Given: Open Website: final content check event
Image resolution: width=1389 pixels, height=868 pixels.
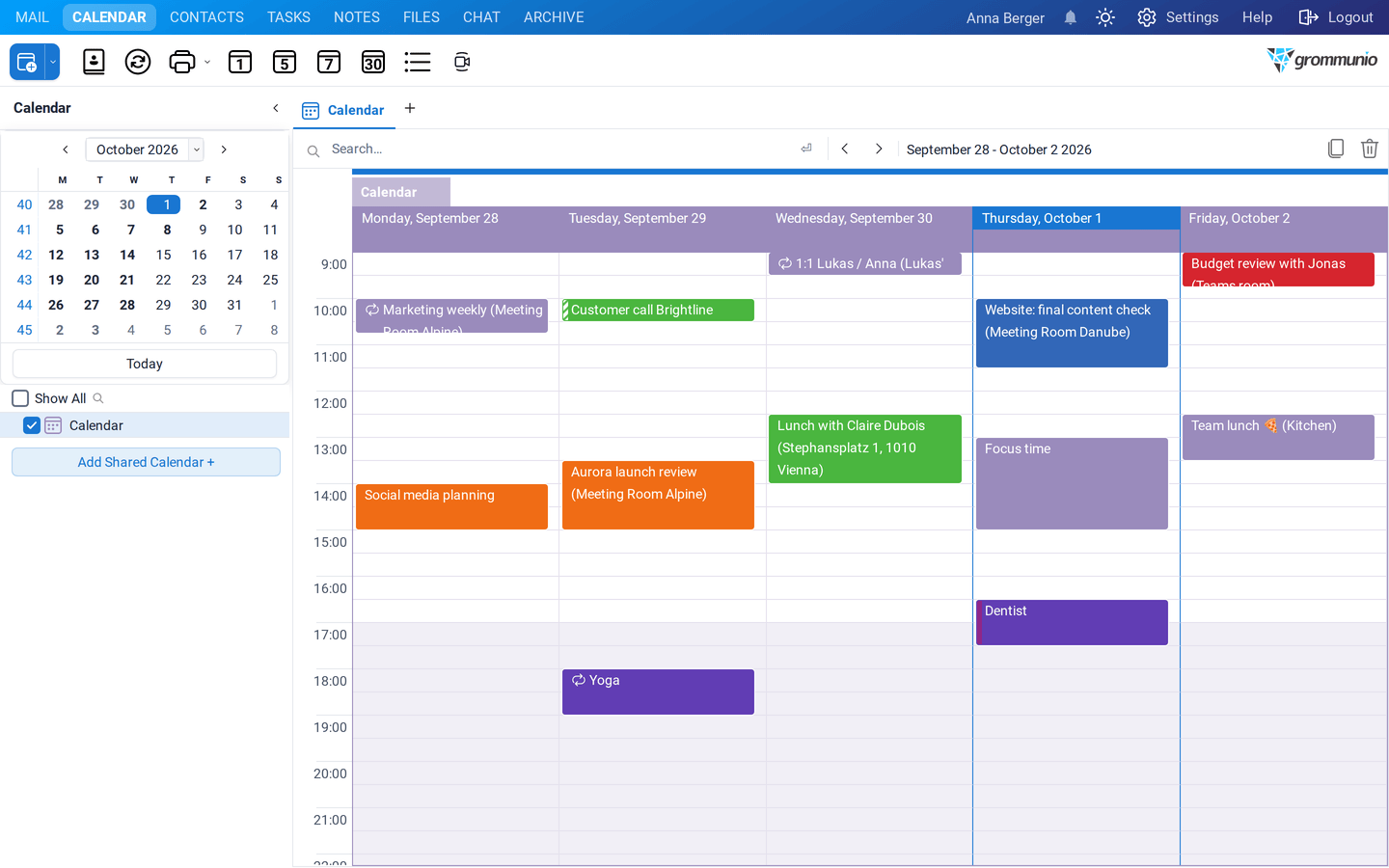Looking at the screenshot, I should pos(1072,333).
